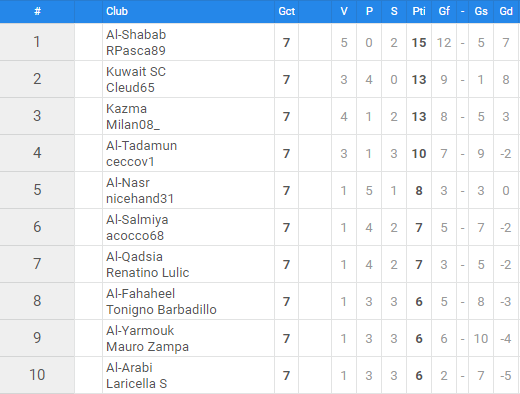The height and width of the screenshot is (394, 520).
Task: Open the Al-Qadsia team link
Action: click(134, 257)
